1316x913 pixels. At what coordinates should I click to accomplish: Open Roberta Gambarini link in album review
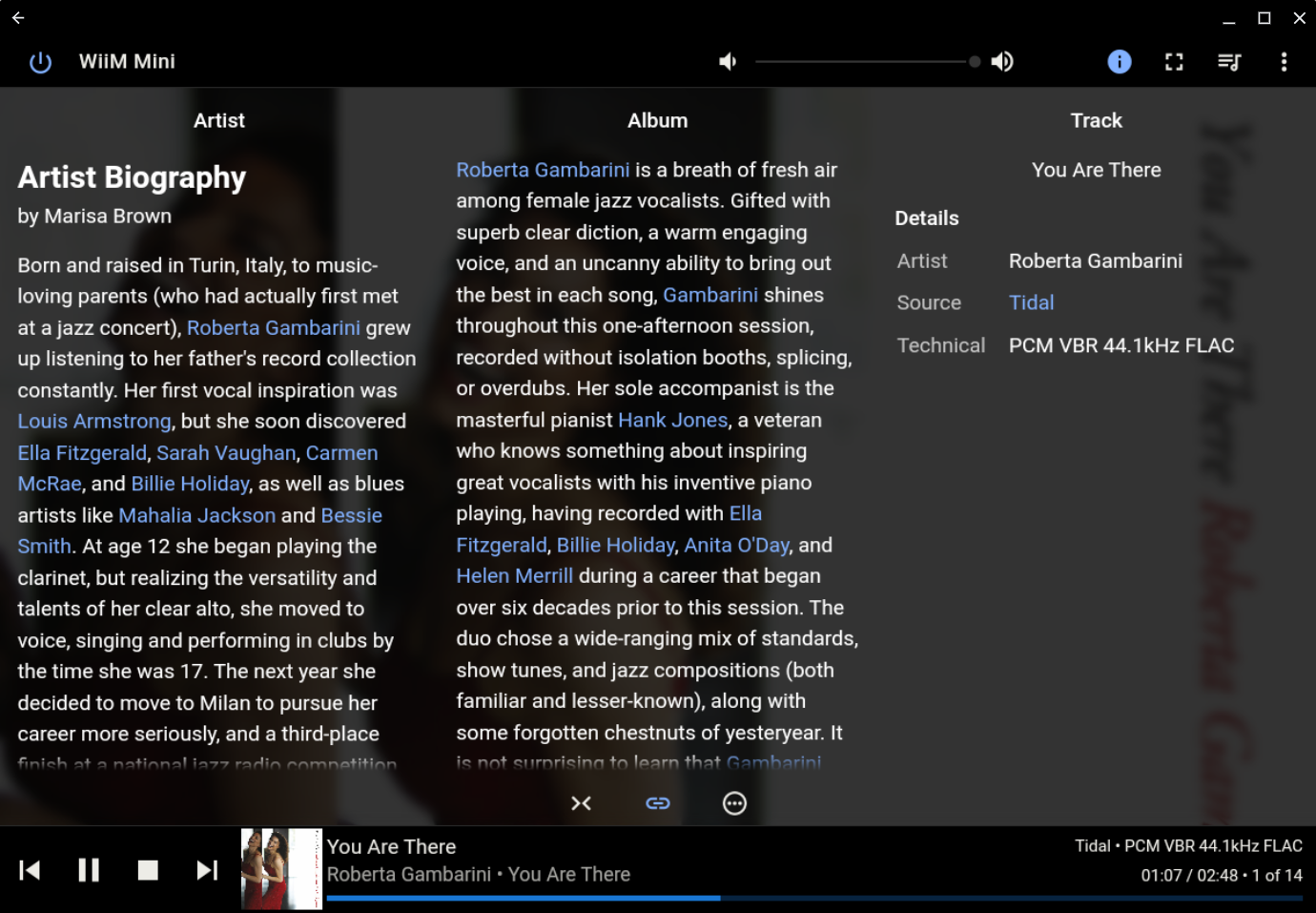coord(543,170)
